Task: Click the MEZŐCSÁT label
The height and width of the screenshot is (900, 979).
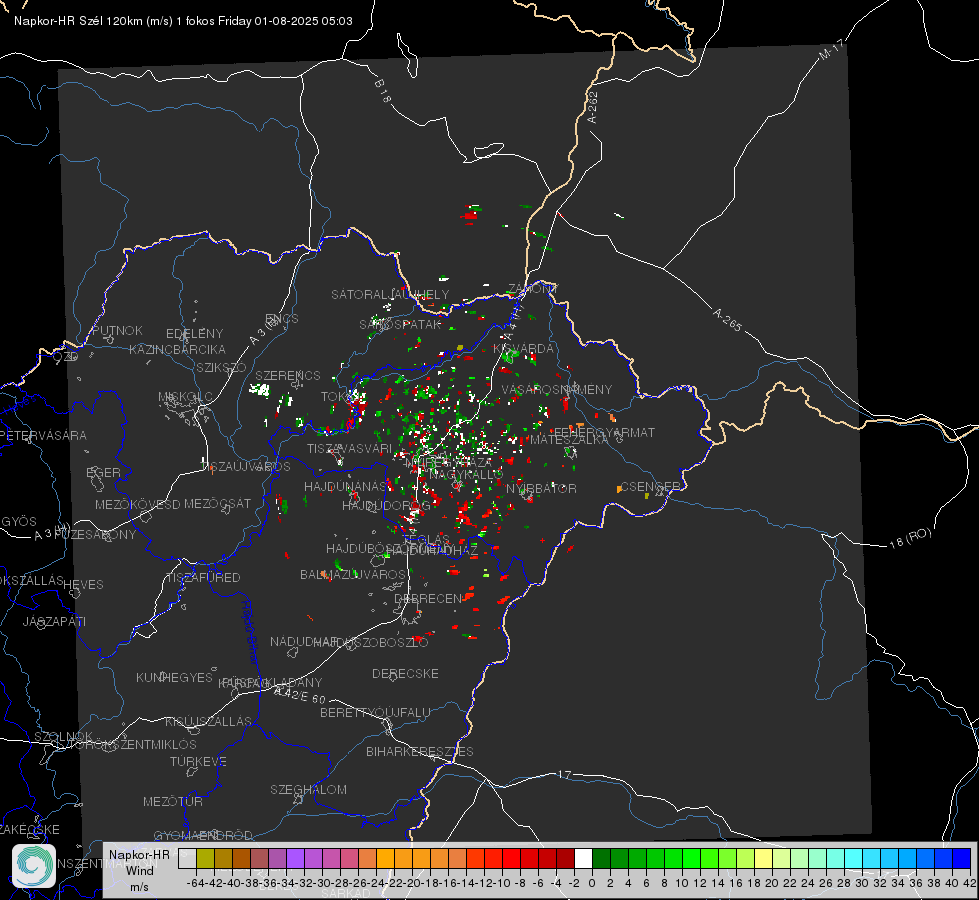Action: 217,503
